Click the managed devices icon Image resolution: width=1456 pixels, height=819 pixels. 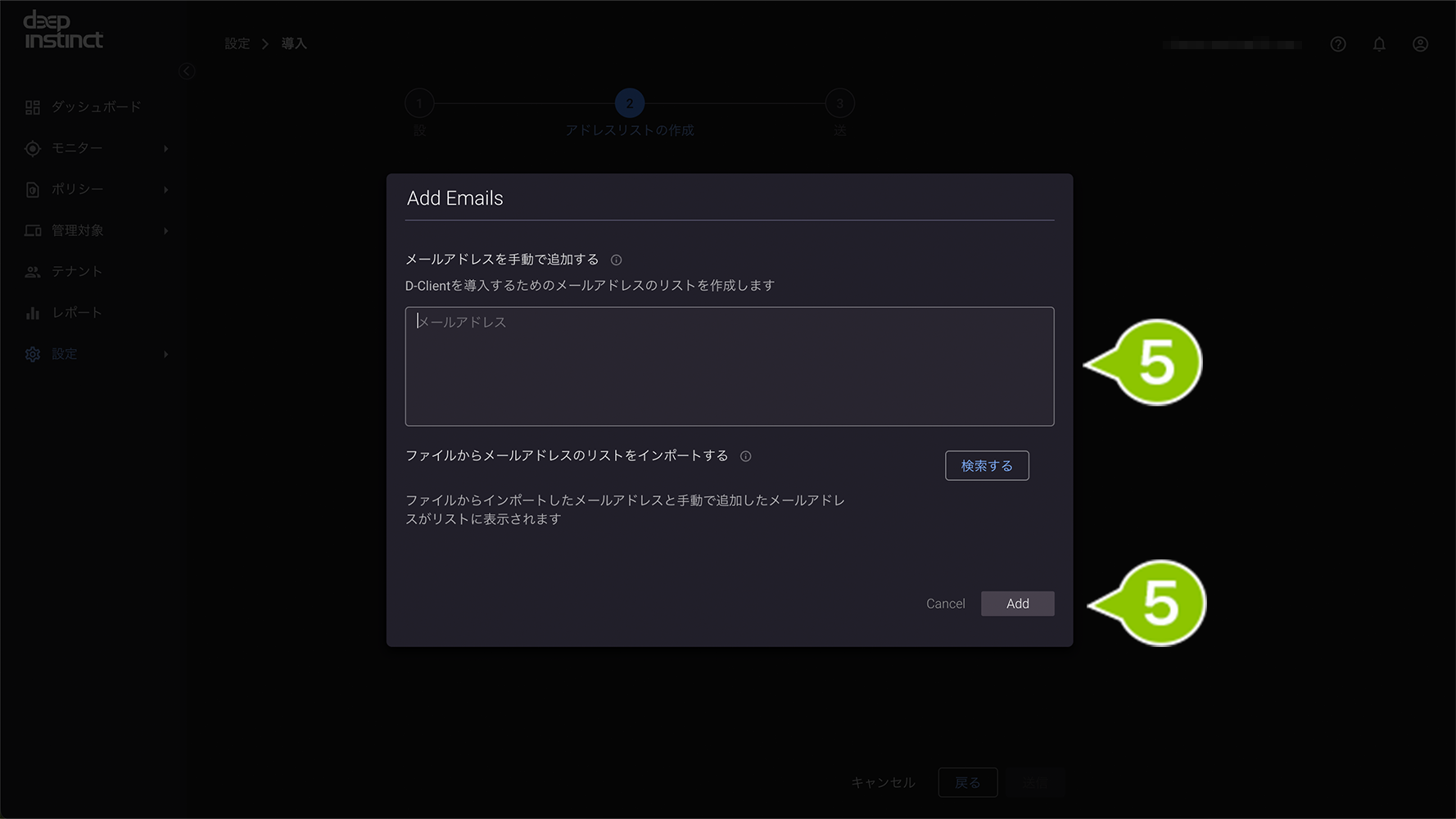(x=33, y=231)
